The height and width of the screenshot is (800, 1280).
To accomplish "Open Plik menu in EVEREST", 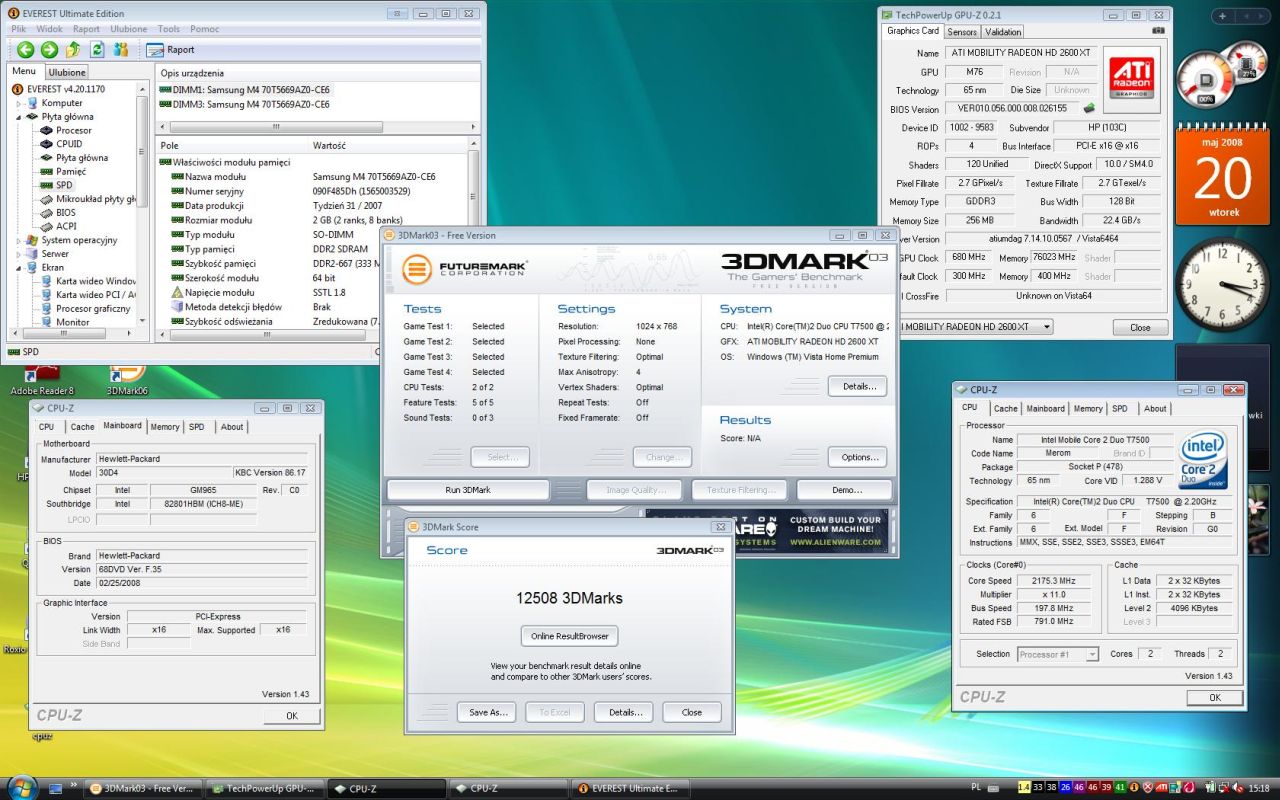I will pos(18,29).
